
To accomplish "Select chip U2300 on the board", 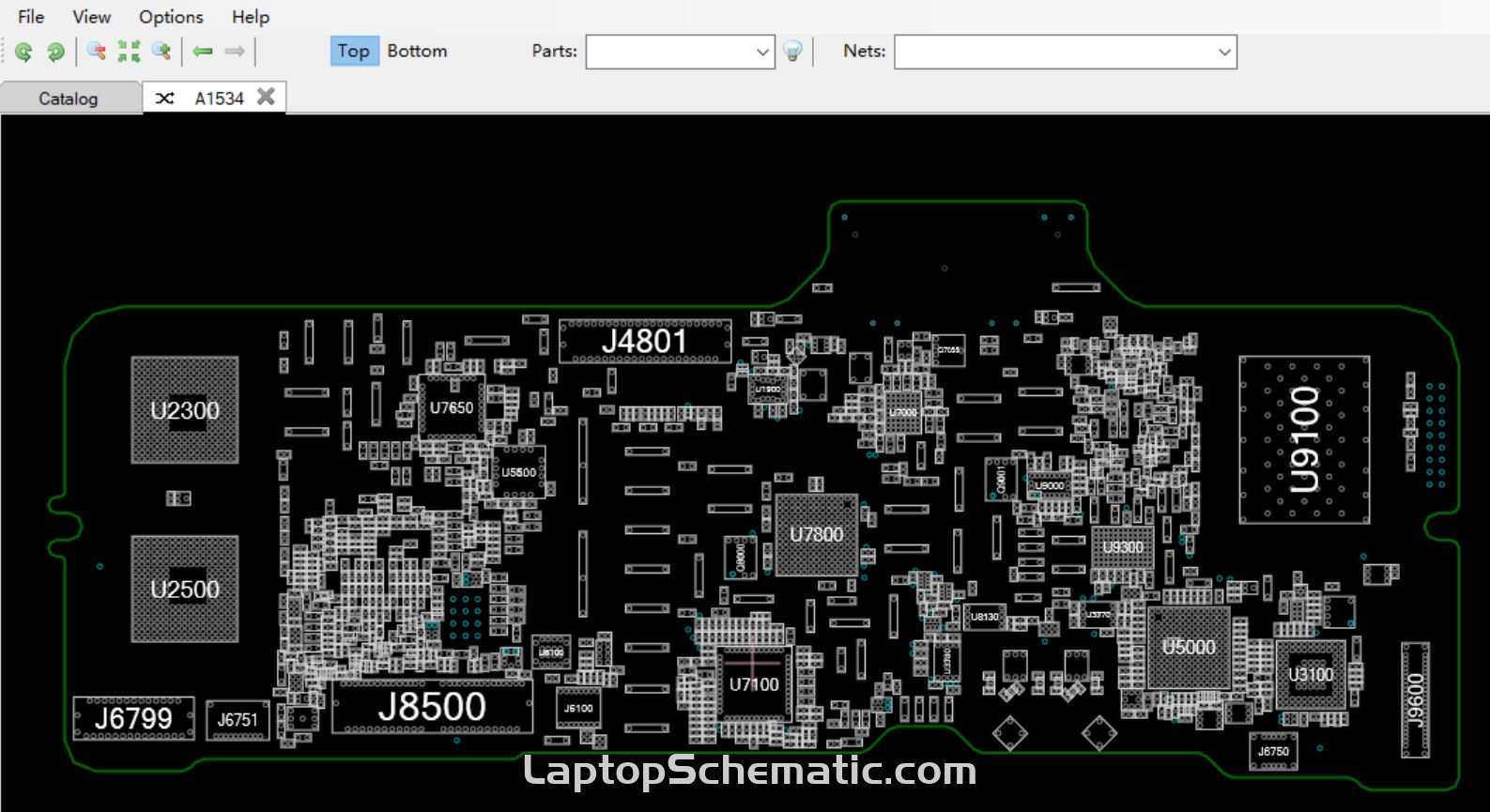I will 185,410.
